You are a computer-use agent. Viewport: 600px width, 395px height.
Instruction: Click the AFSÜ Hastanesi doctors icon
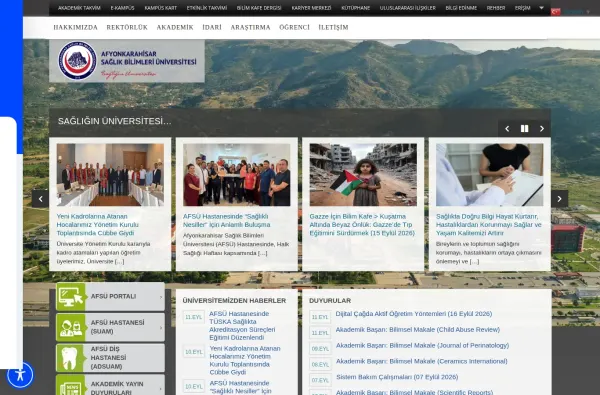(x=71, y=327)
